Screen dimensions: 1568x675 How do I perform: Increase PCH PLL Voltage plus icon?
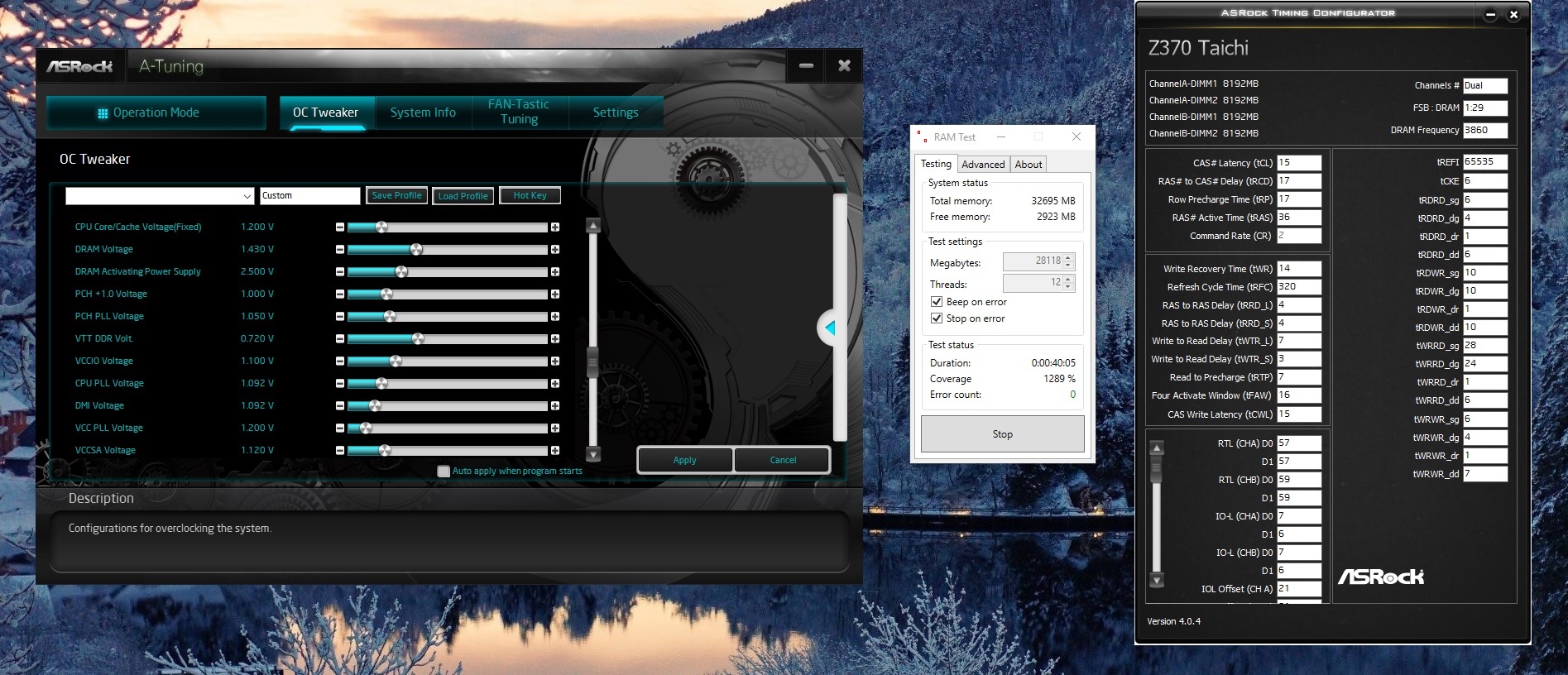click(555, 316)
